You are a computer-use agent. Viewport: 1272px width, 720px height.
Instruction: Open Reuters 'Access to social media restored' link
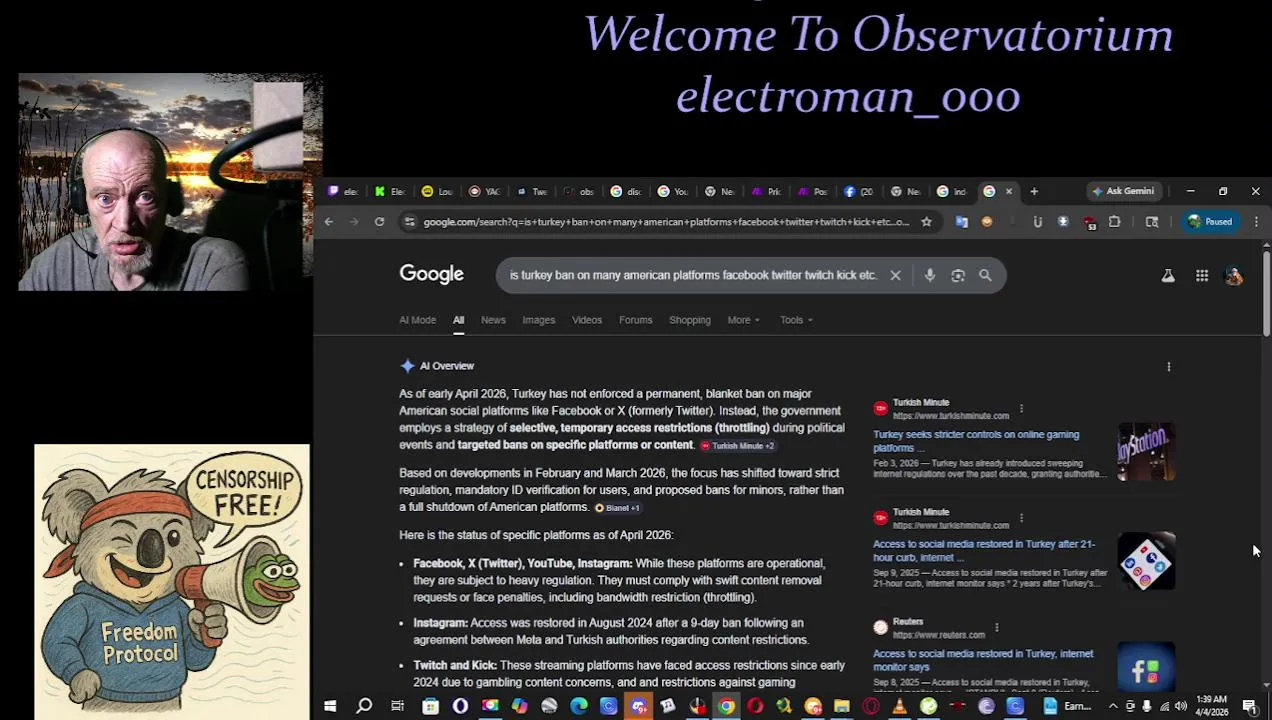(983, 660)
